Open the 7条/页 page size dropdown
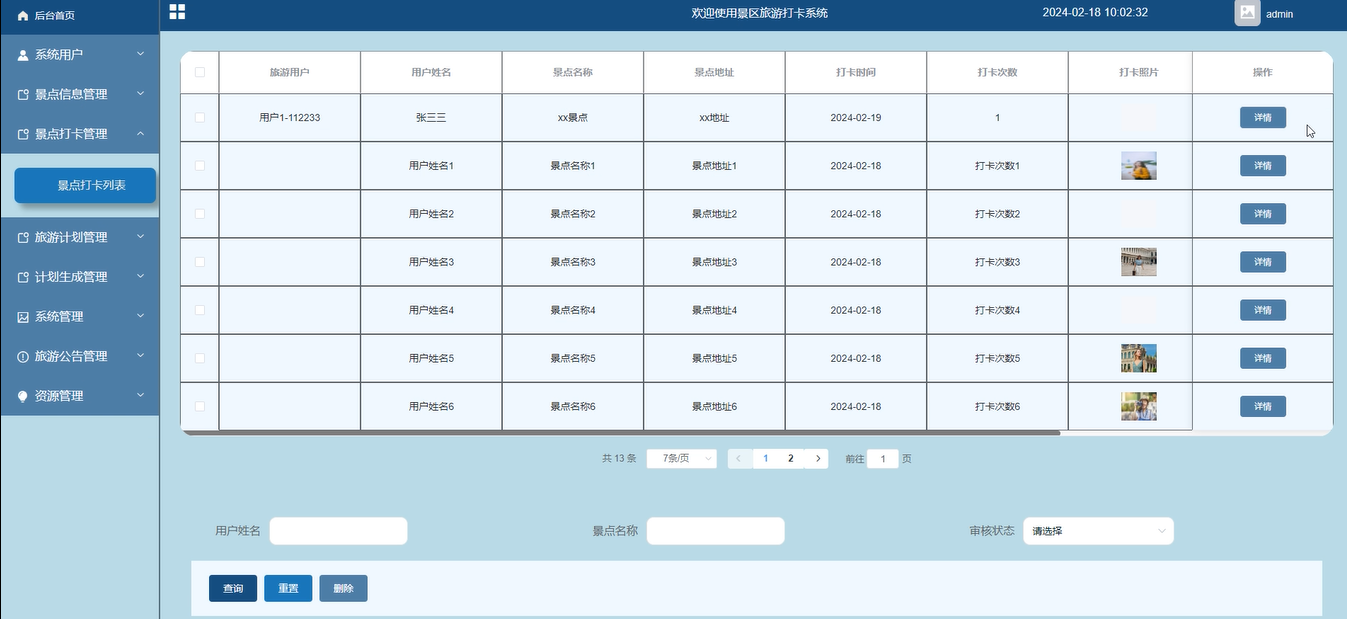 682,459
